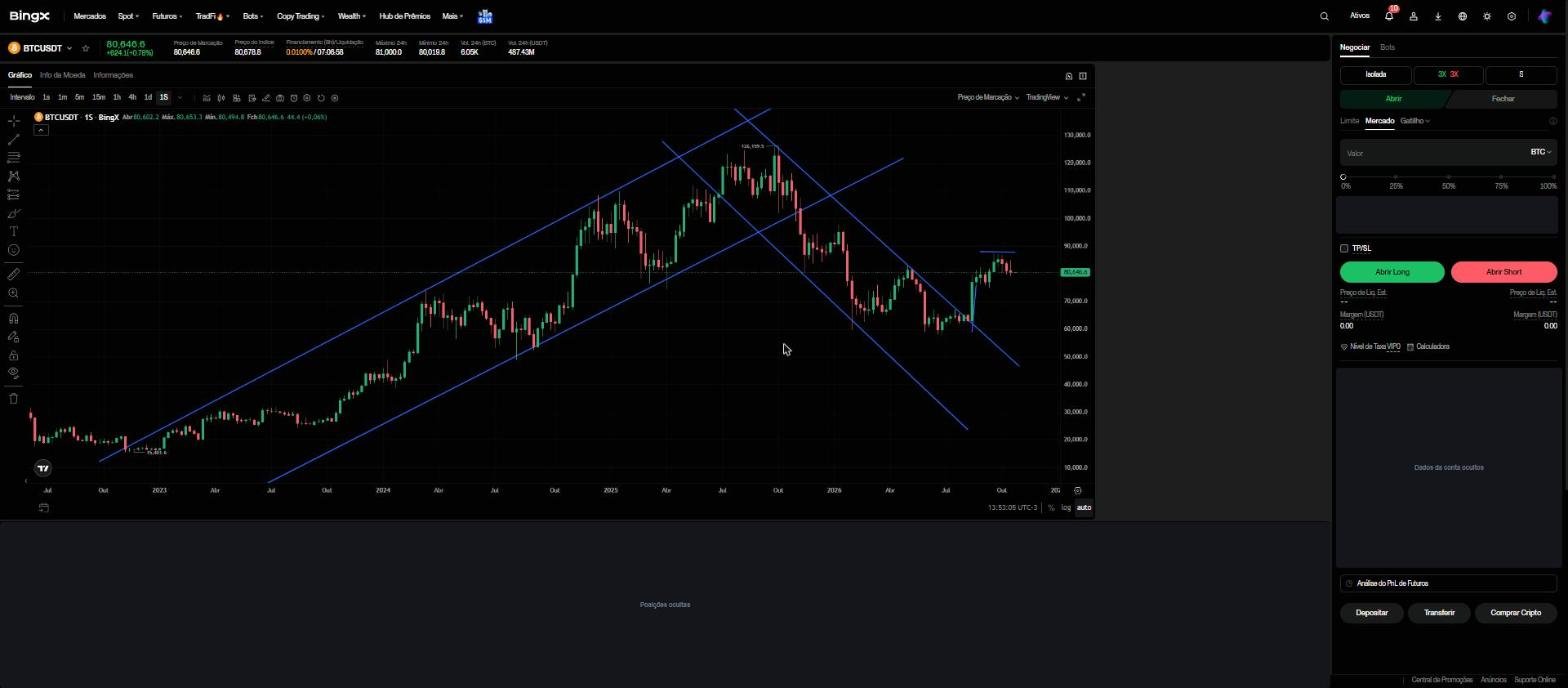Viewport: 1568px width, 688px height.
Task: Select Limite order tab
Action: click(x=1349, y=121)
